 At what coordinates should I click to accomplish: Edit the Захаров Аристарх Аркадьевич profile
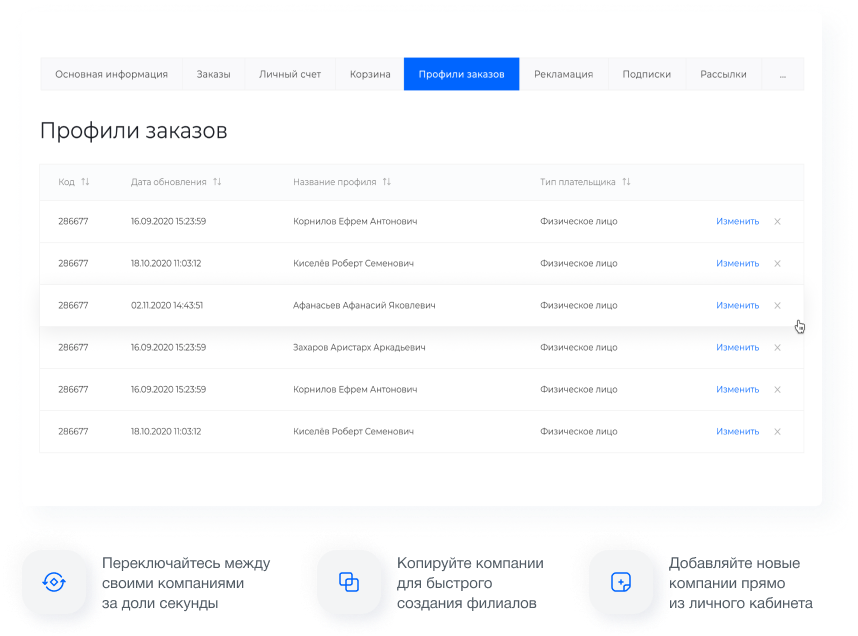pos(737,348)
